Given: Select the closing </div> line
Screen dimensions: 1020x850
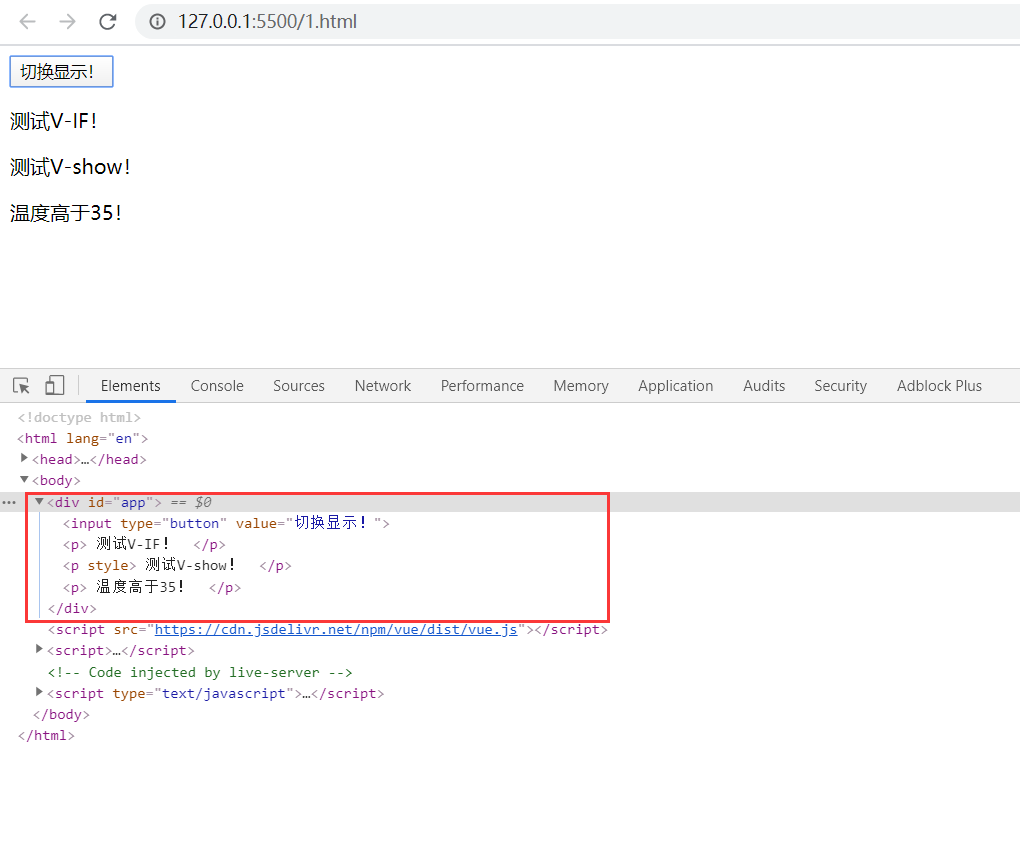Looking at the screenshot, I should click(x=72, y=609).
